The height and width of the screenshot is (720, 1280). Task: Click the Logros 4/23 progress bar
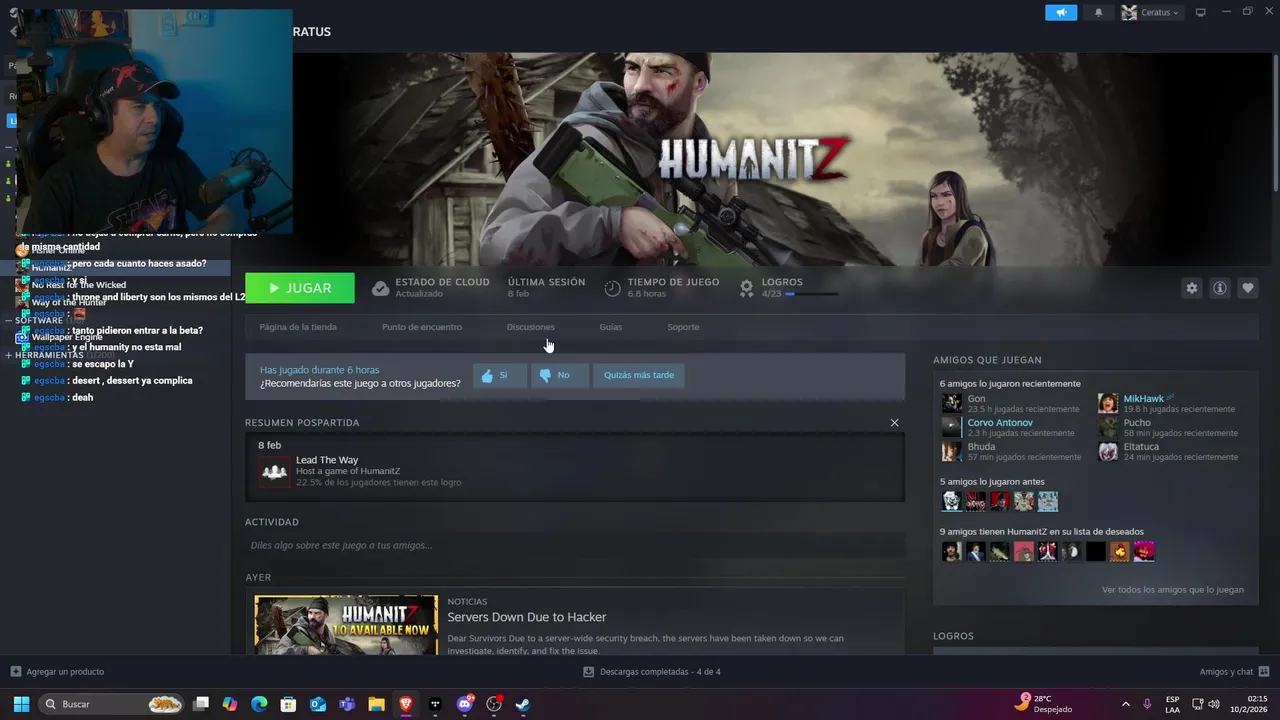coord(812,294)
